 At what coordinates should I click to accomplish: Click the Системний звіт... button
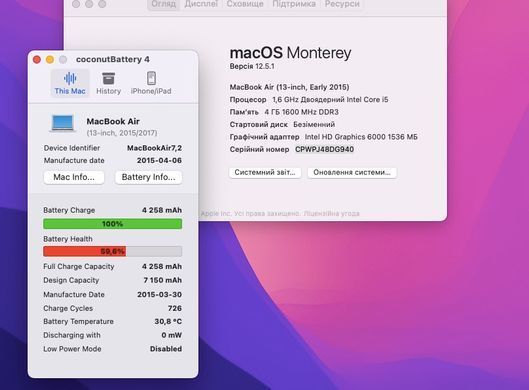[x=265, y=172]
